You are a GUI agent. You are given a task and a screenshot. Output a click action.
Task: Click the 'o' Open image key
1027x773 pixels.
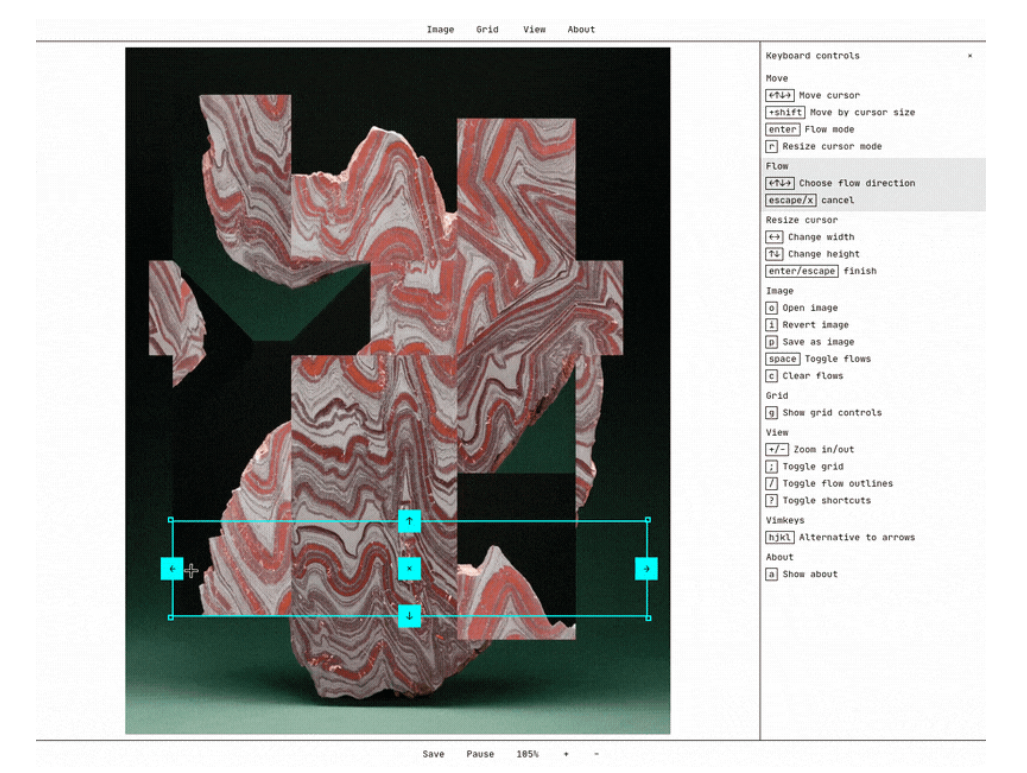[772, 308]
